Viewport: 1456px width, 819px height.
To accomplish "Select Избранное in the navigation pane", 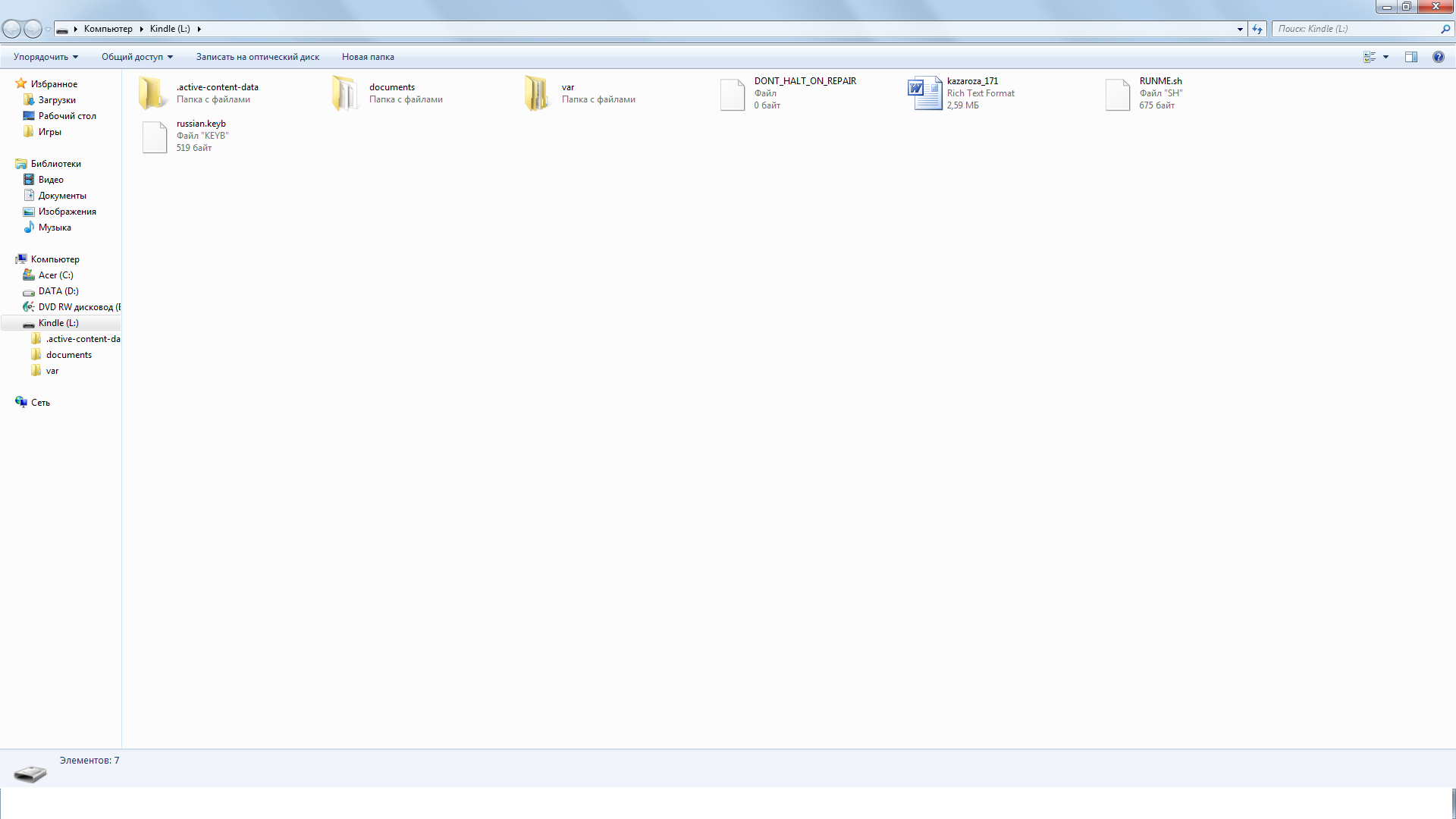I will [54, 84].
